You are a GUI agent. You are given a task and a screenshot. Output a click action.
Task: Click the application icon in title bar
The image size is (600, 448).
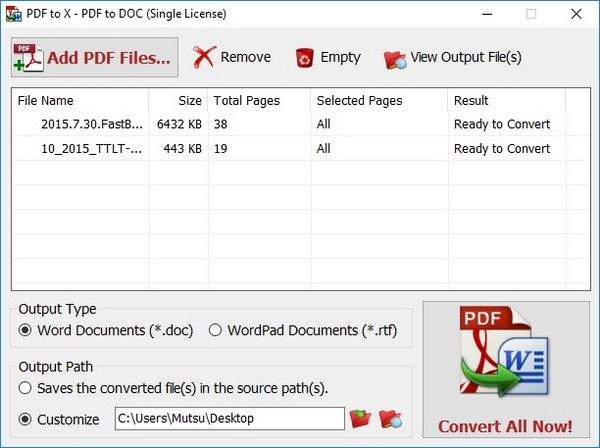coord(13,14)
